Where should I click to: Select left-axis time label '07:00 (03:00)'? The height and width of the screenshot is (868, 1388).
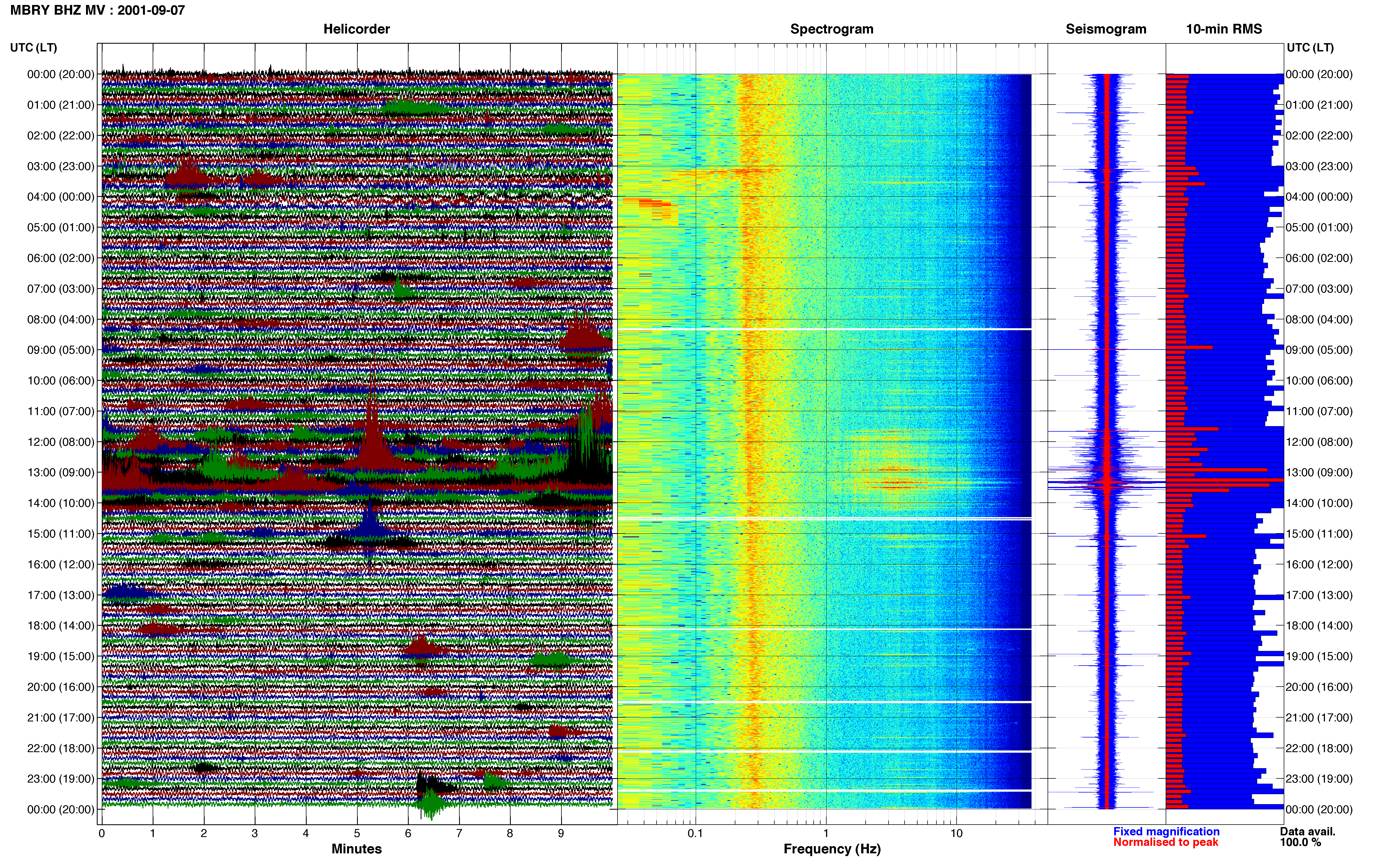(61, 289)
